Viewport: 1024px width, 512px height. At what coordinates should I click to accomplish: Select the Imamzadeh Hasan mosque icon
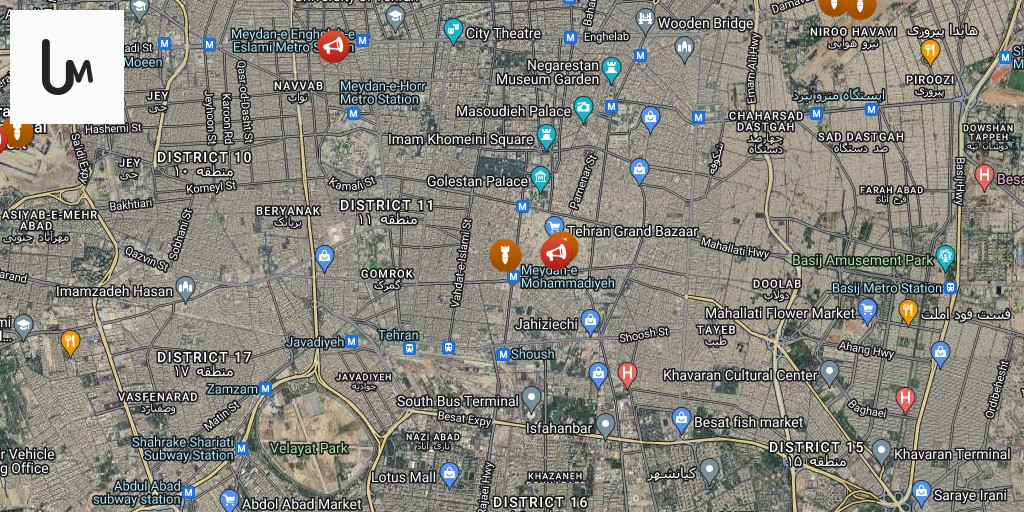click(185, 289)
